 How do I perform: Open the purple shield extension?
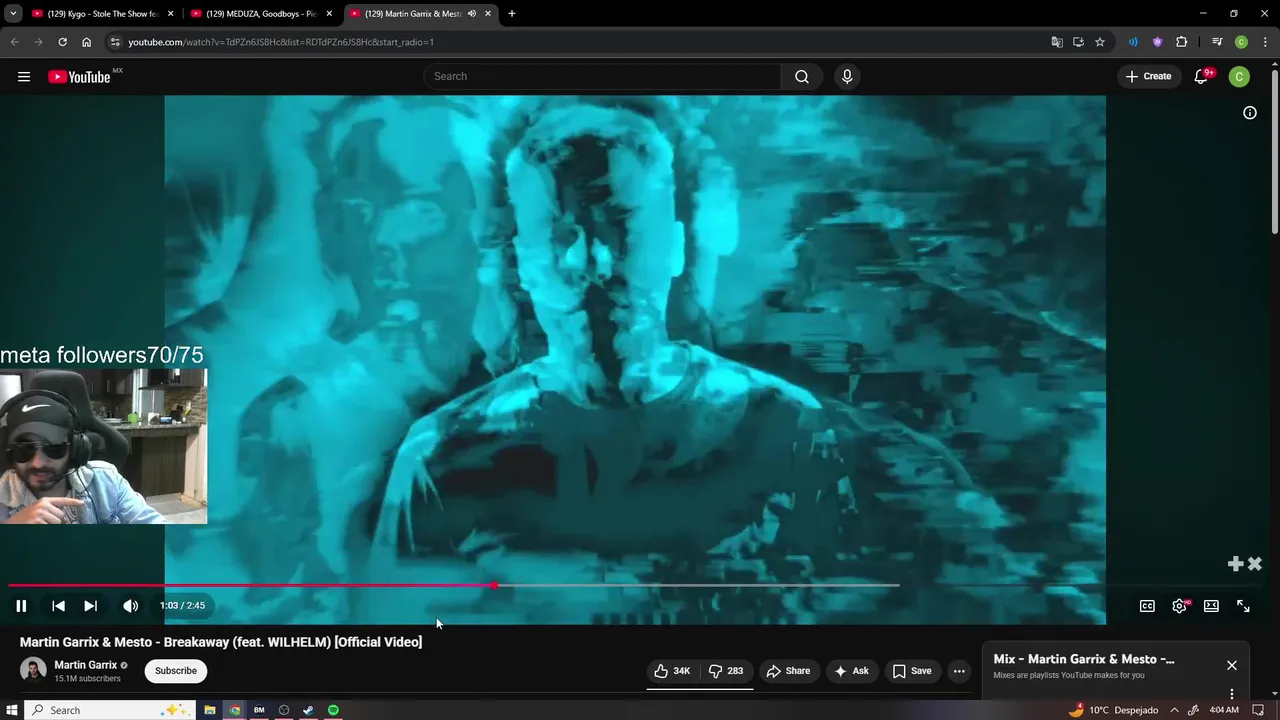[1157, 42]
